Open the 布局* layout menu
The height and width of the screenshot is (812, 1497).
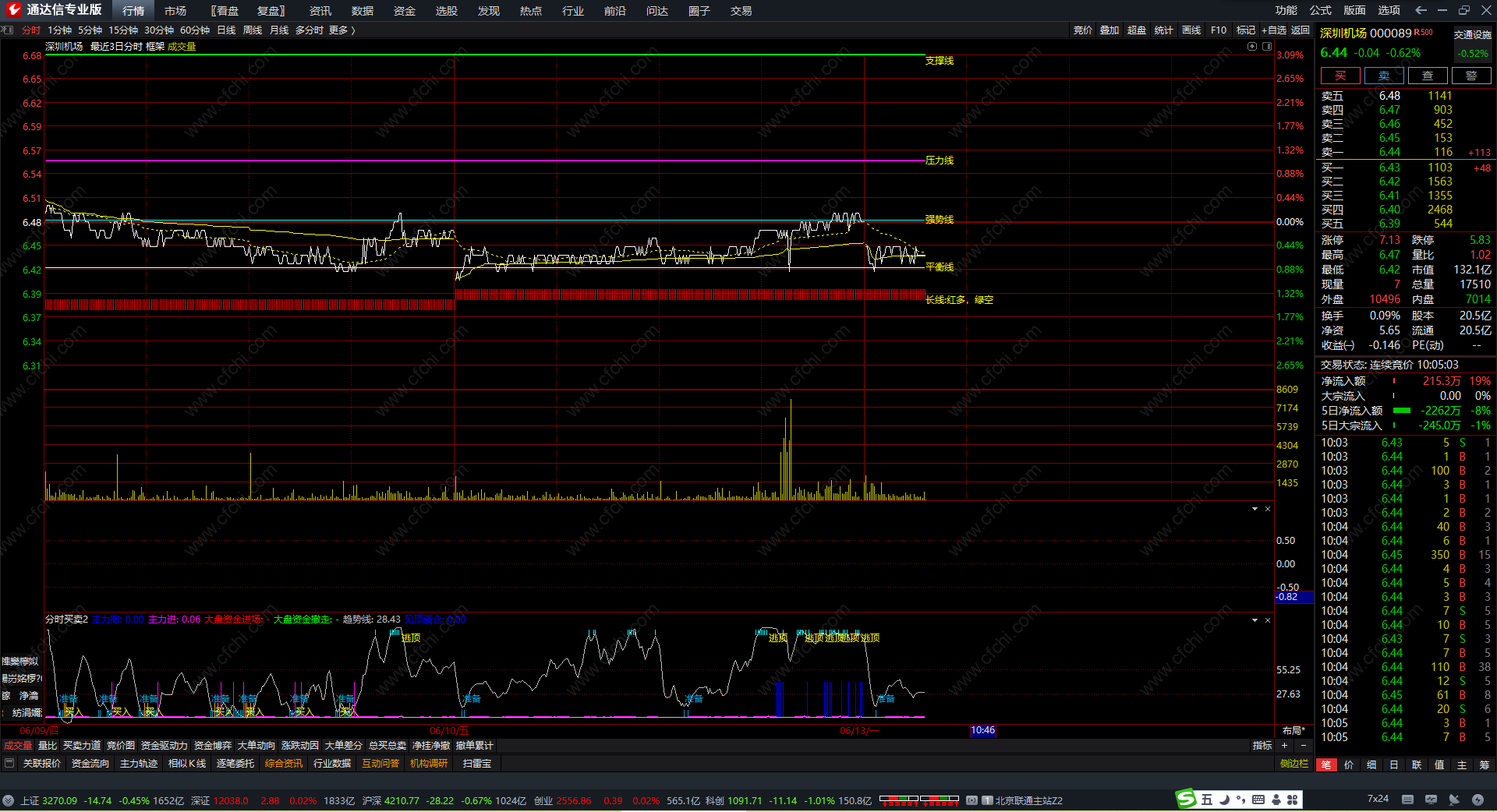[x=1294, y=730]
